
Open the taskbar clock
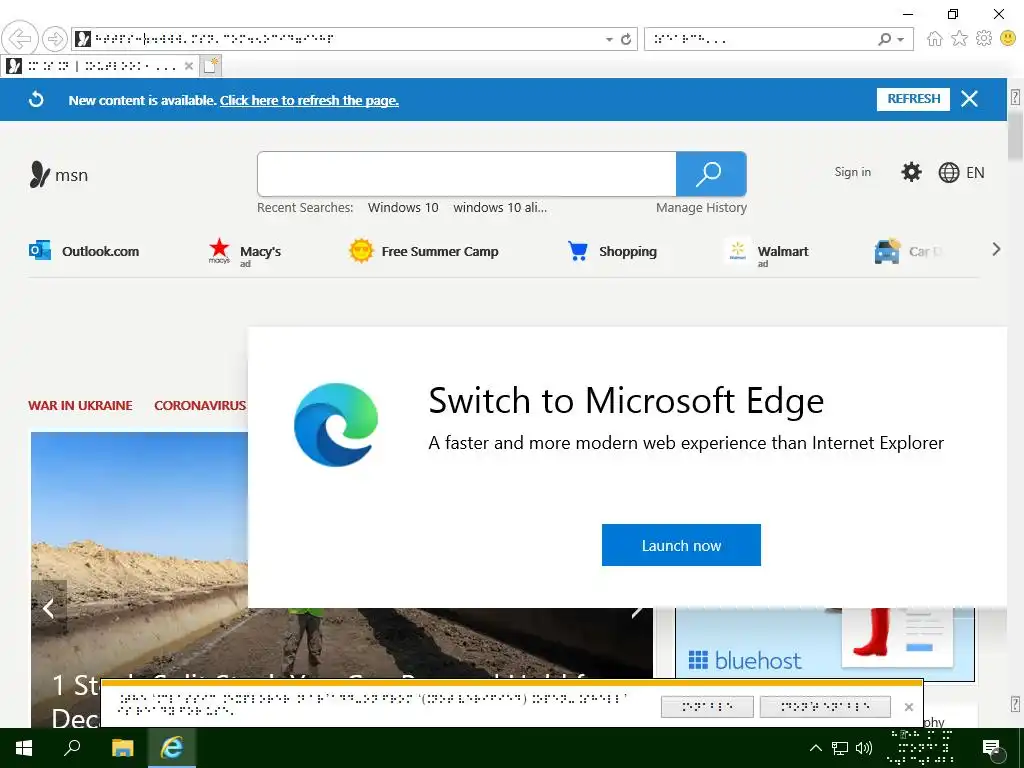click(921, 748)
